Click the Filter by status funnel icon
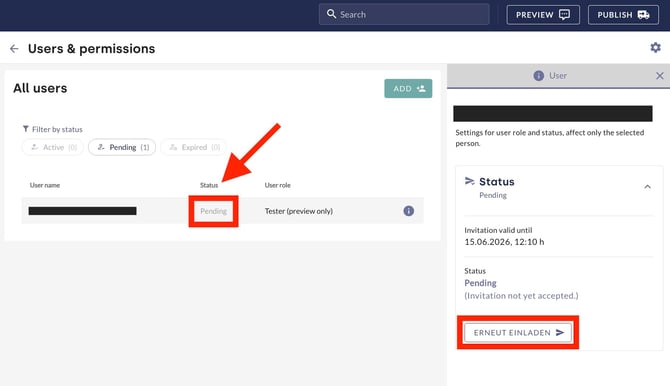Screen dimensions: 670x386 [26, 129]
